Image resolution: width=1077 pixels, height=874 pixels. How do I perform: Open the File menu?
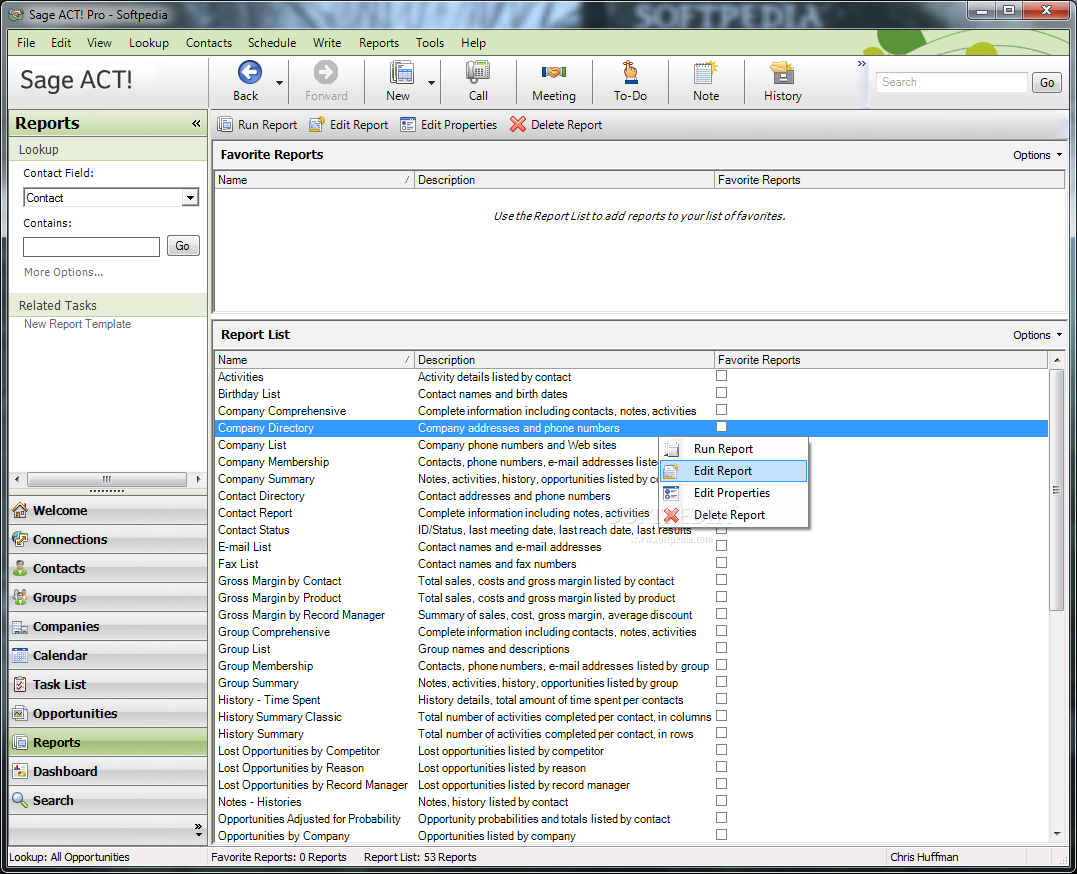(x=26, y=43)
